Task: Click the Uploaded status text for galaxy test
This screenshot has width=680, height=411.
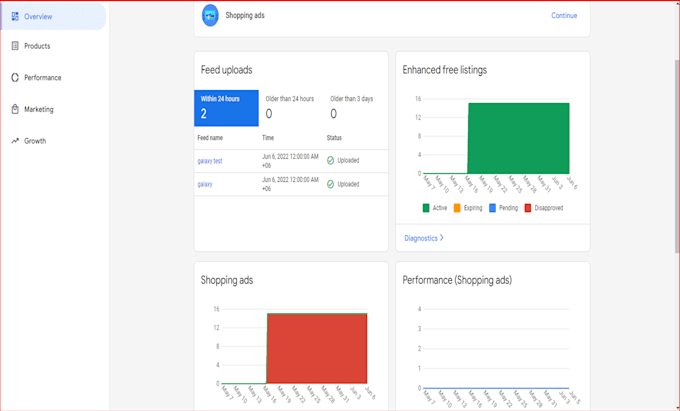Action: click(x=348, y=160)
